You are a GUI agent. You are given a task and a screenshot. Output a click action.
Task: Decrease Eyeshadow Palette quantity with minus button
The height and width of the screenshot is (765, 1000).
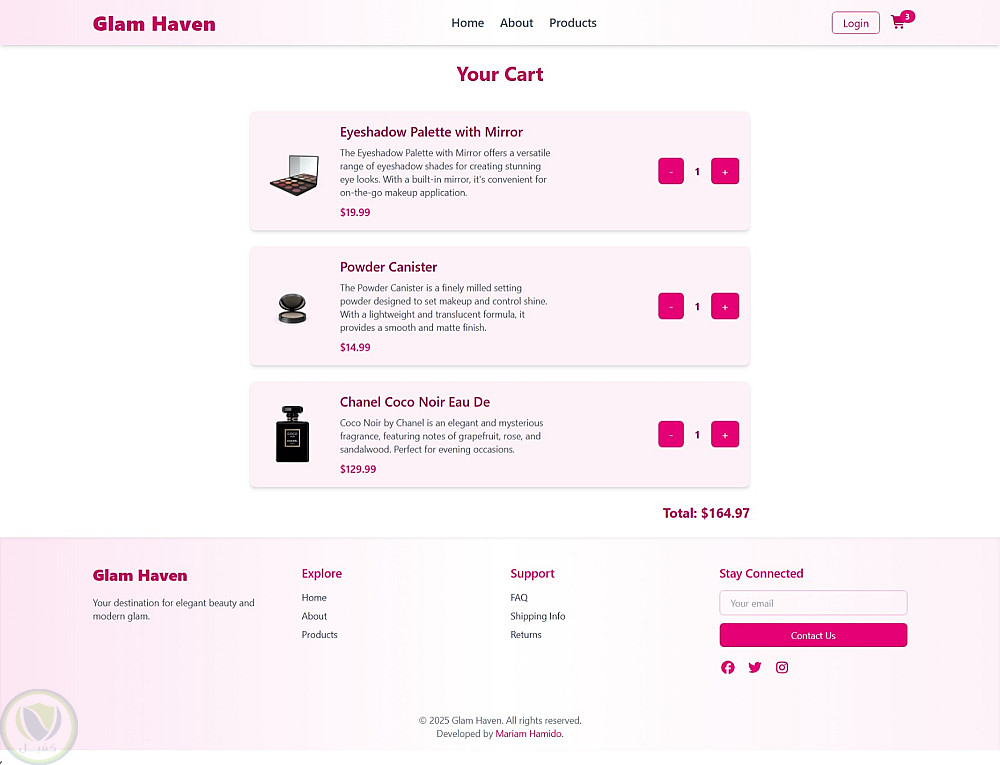tap(671, 171)
